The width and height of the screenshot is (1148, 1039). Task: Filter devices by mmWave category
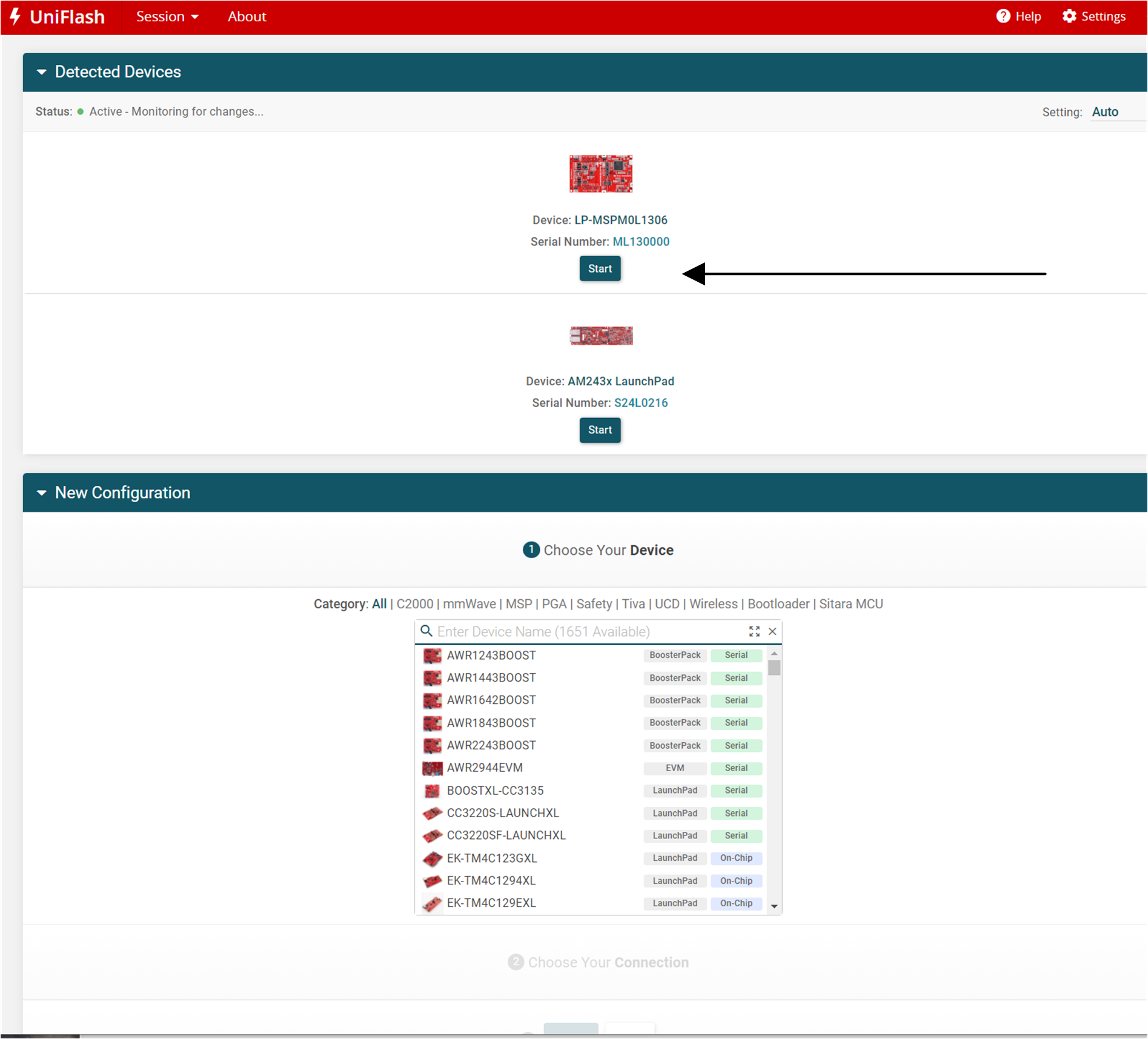[469, 604]
